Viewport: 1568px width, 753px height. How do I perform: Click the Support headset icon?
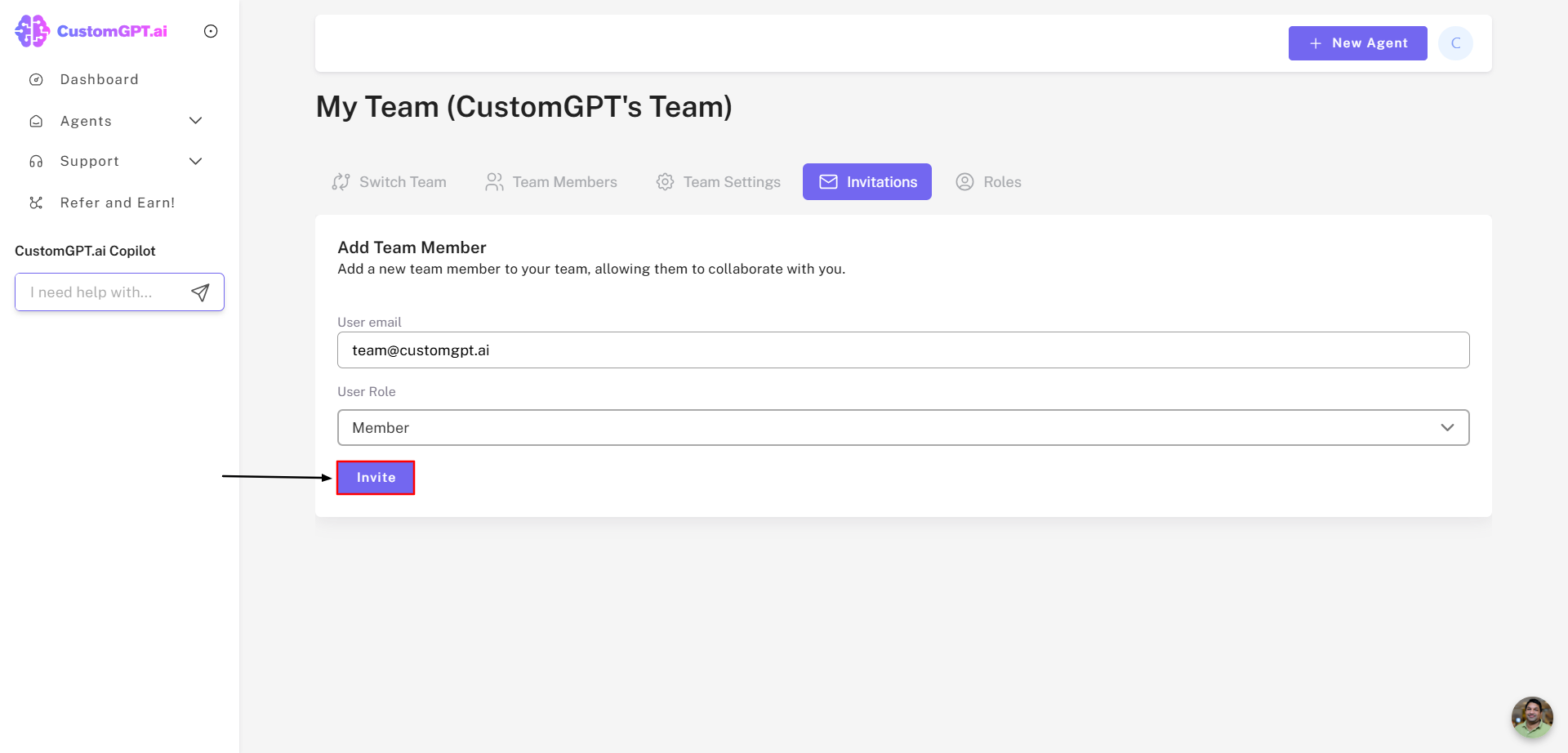click(x=36, y=162)
